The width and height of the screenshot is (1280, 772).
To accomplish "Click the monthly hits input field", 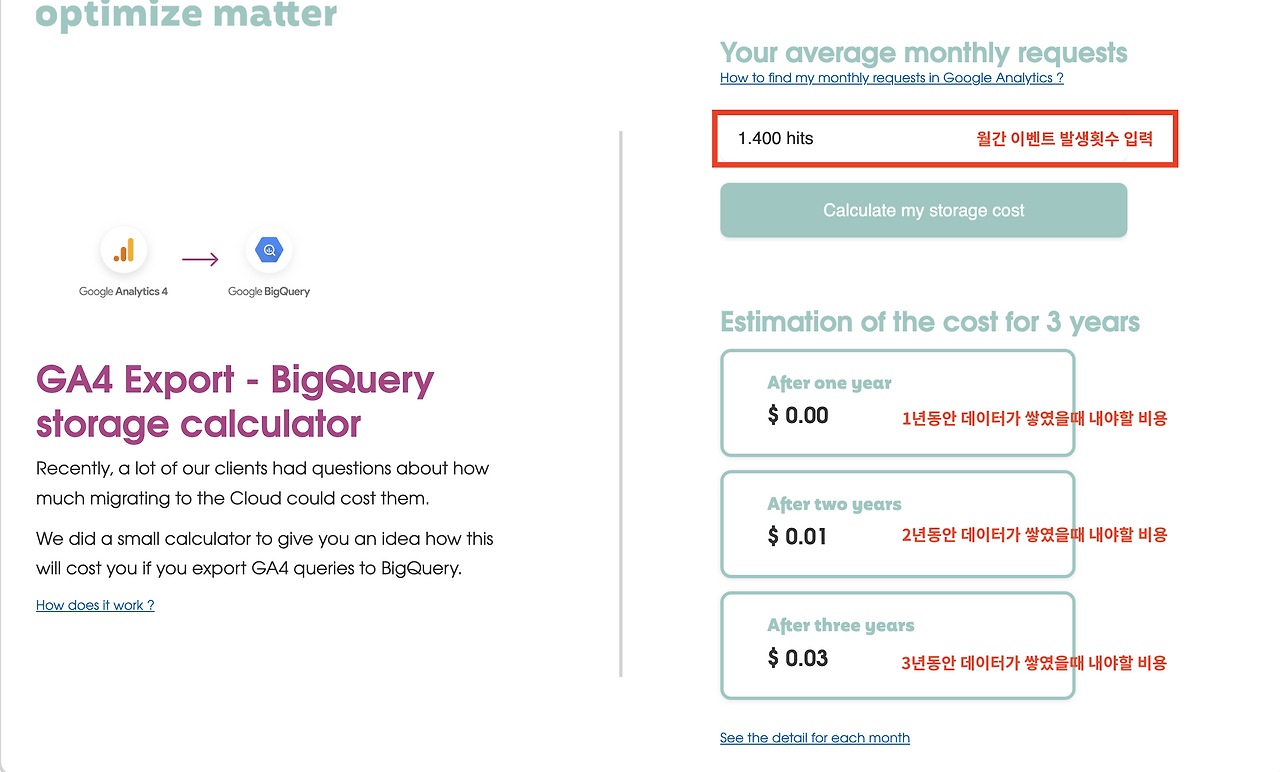I will [945, 139].
